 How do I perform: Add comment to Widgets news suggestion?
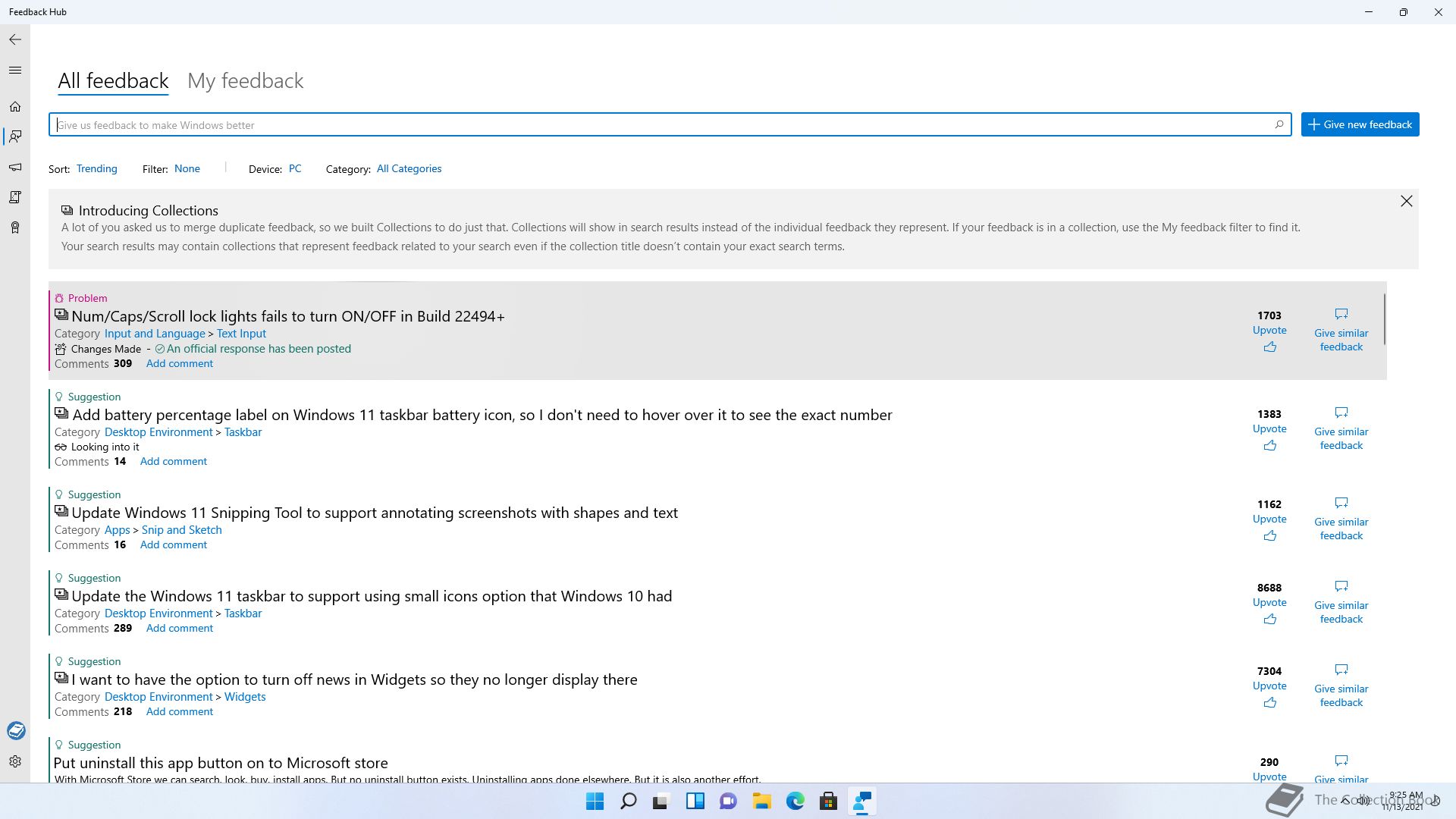click(180, 711)
